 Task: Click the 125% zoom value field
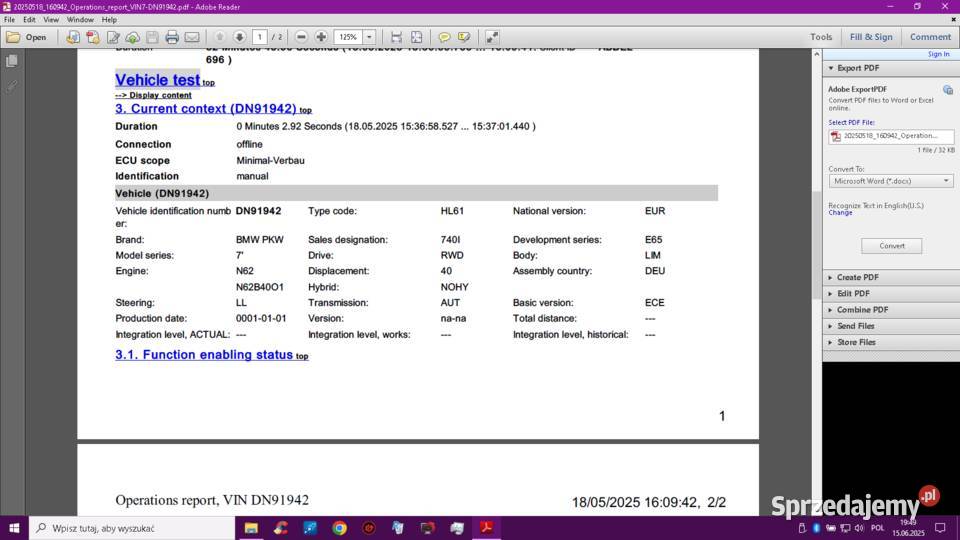(x=348, y=37)
